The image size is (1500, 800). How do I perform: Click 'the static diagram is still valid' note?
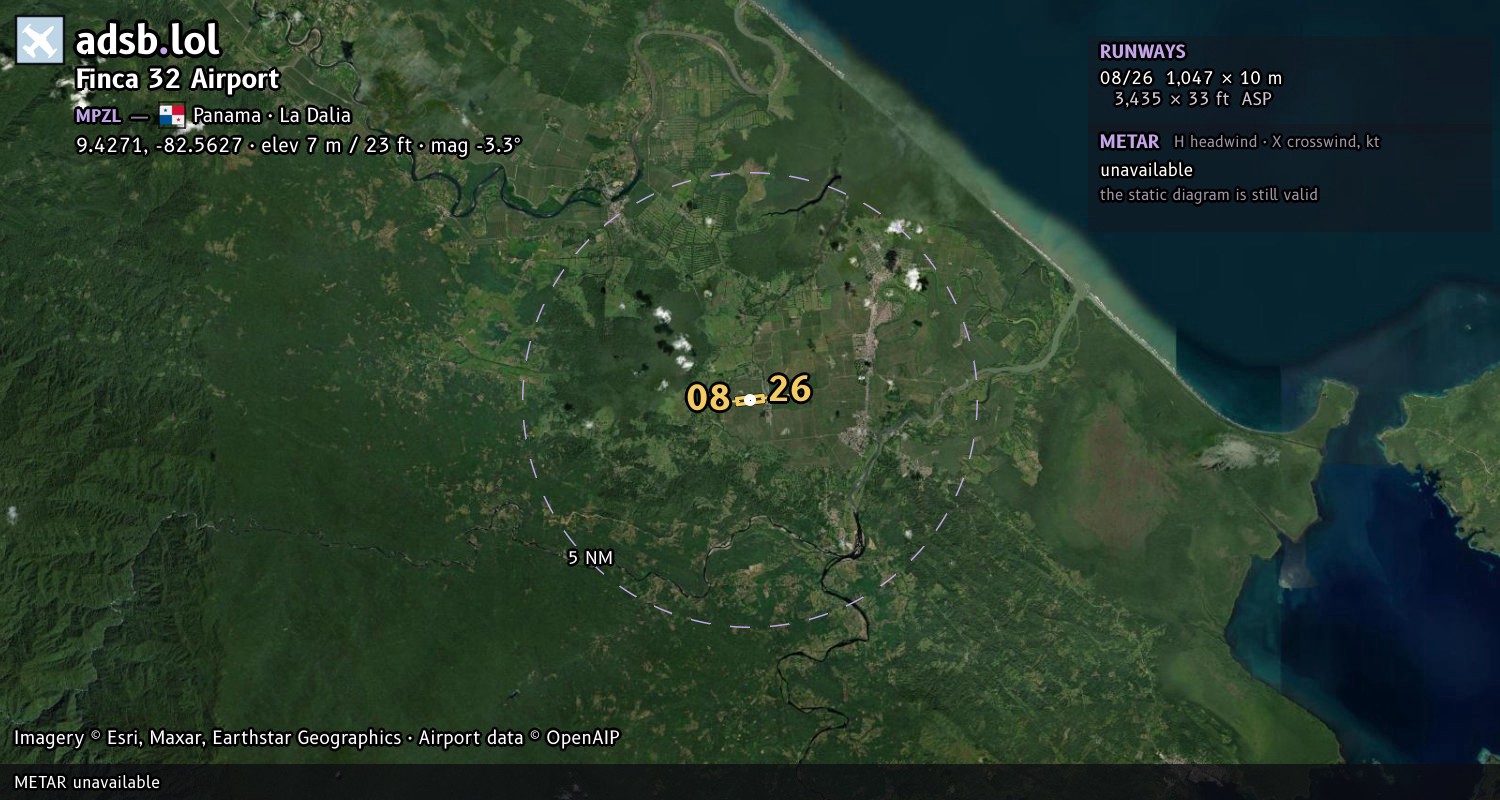coord(1209,195)
